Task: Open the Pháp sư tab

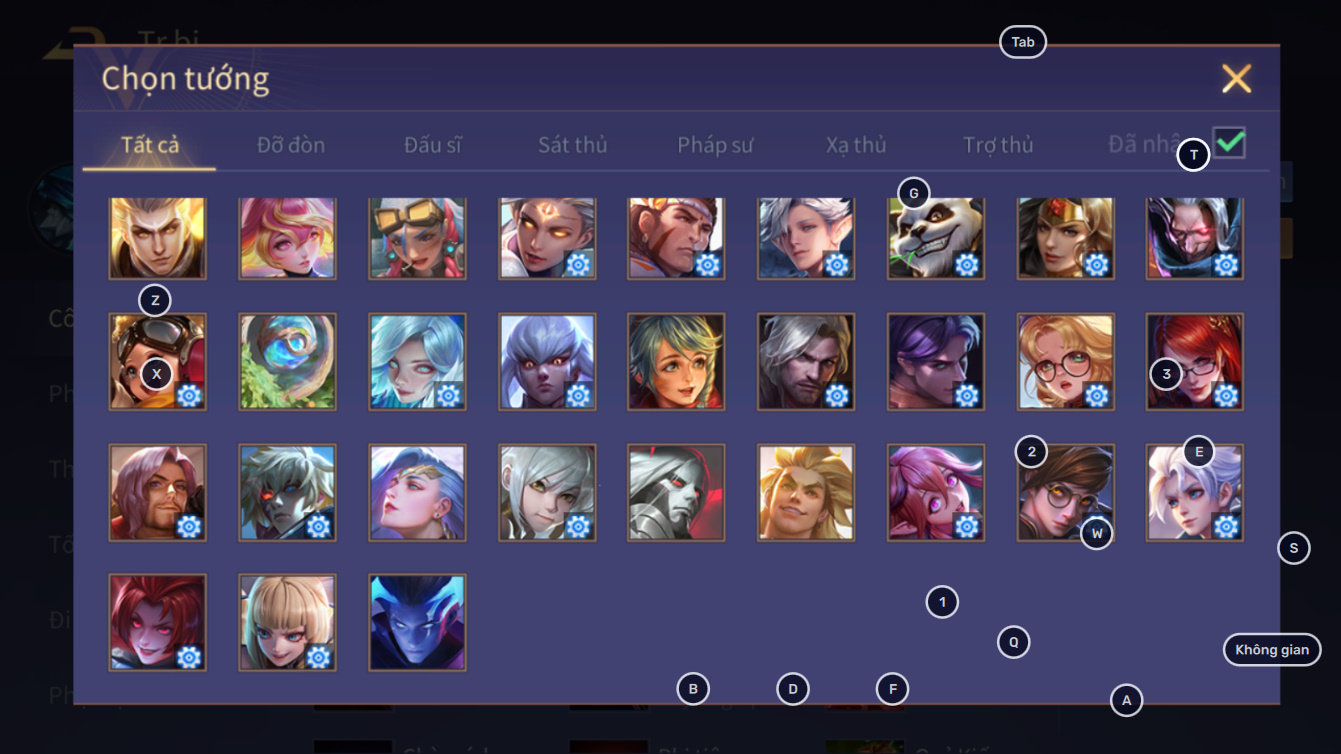Action: coord(715,145)
